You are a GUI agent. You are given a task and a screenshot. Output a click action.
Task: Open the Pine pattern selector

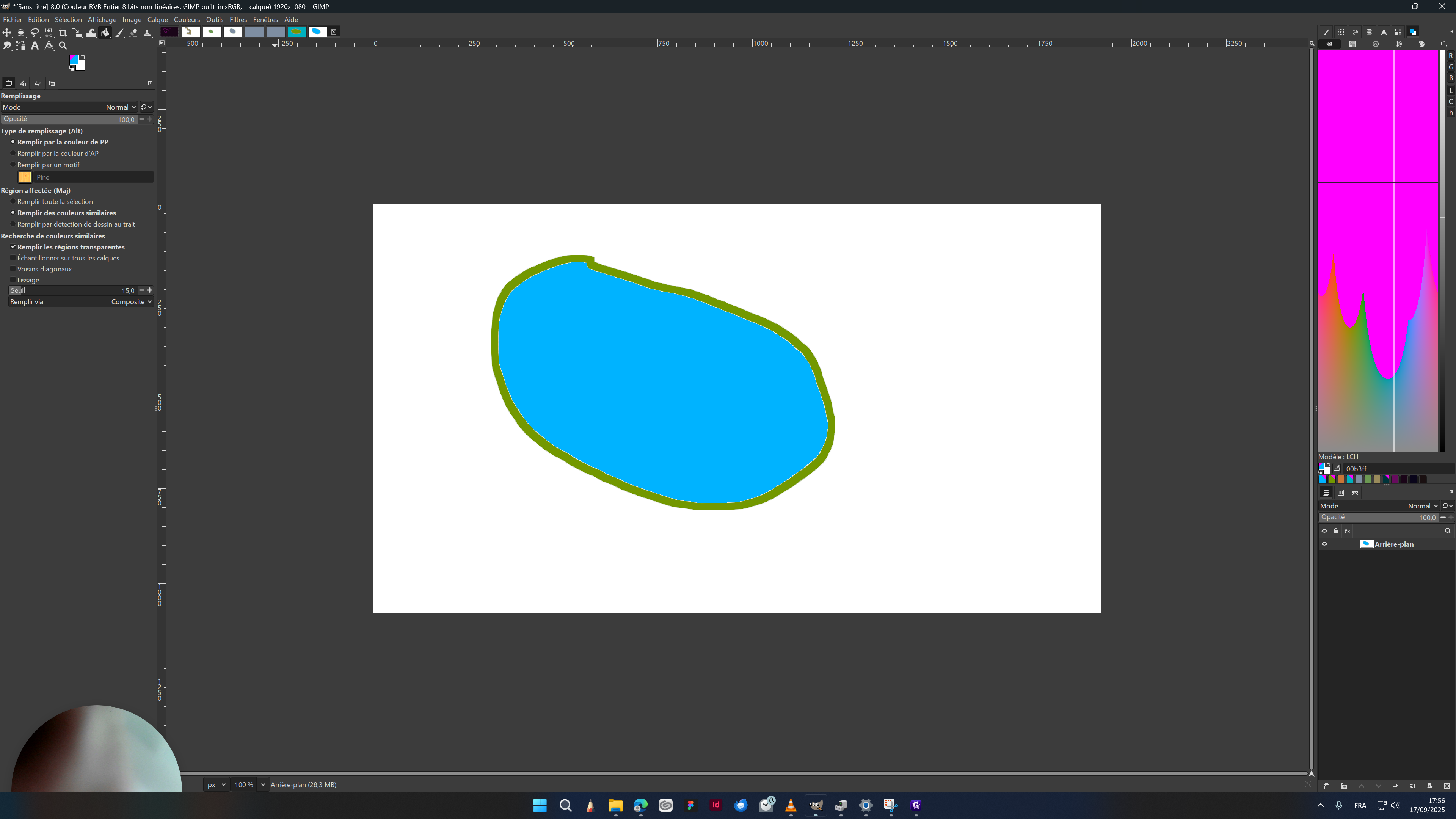pos(25,177)
